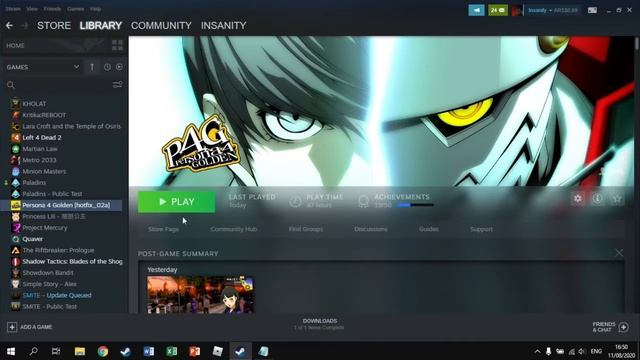
Task: Click the library HOME button
Action: point(15,45)
